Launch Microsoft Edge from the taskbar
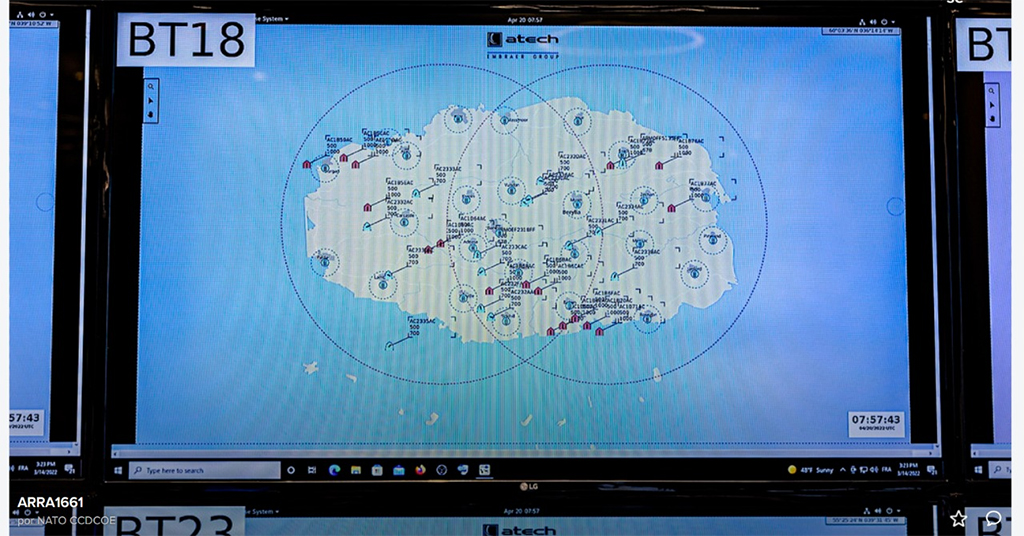 tap(334, 470)
